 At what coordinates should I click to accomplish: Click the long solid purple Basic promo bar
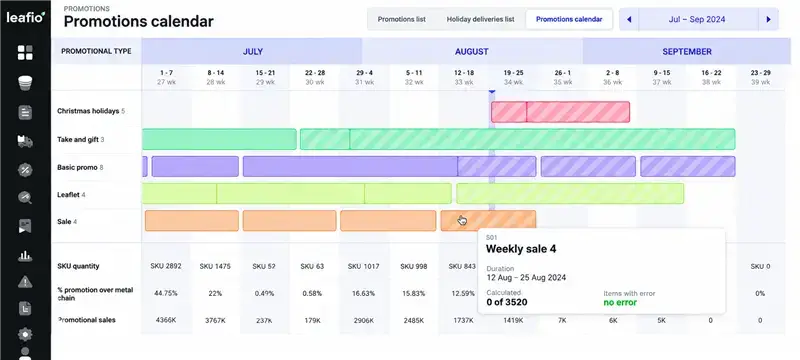(x=350, y=167)
